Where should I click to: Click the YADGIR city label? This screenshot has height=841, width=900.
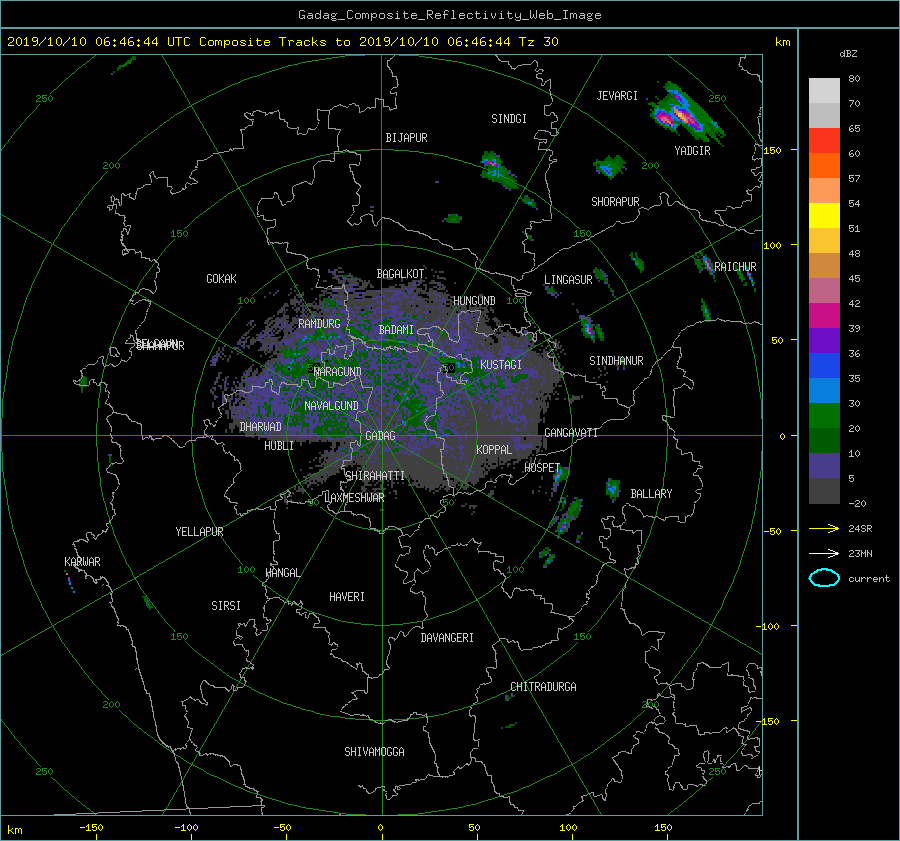692,151
